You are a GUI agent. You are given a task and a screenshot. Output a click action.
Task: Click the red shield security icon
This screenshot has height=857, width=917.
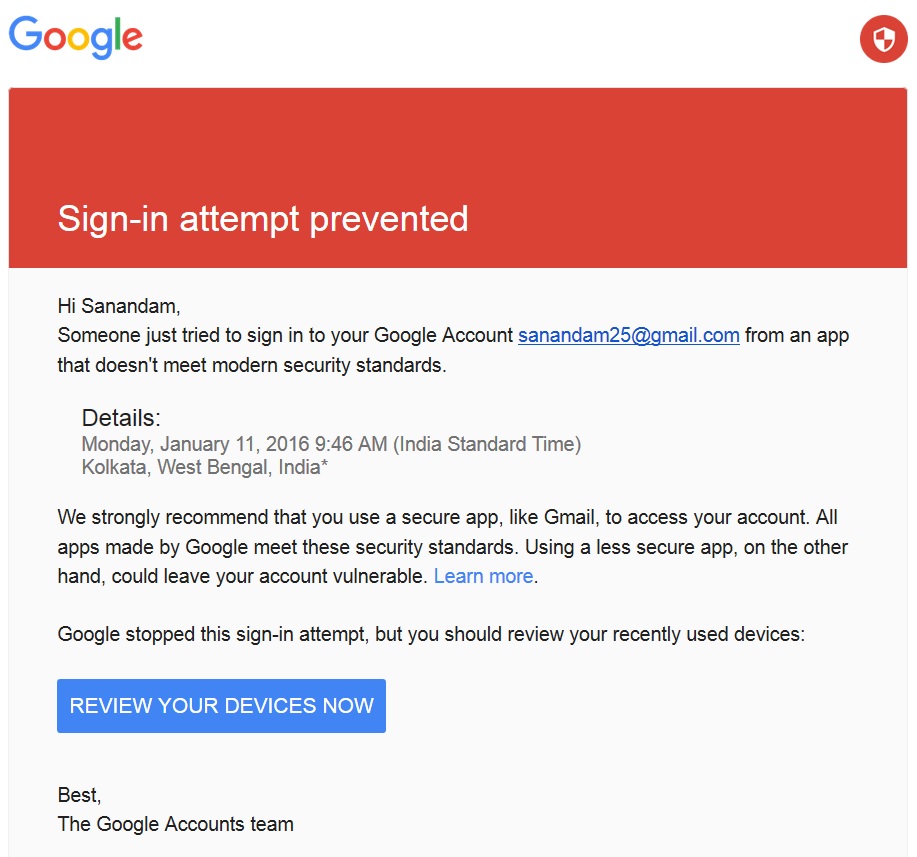point(884,39)
